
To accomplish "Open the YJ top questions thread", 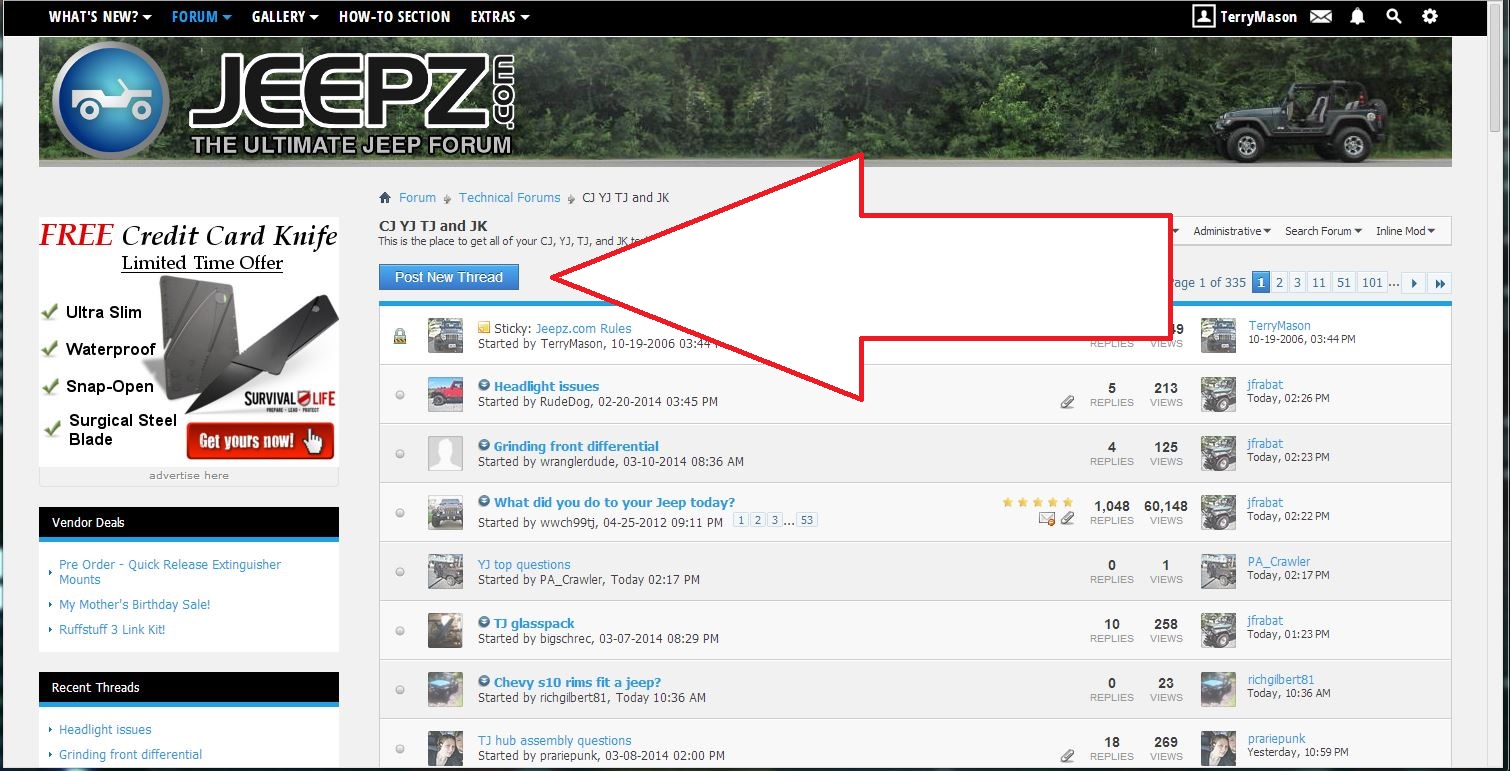I will (x=524, y=564).
